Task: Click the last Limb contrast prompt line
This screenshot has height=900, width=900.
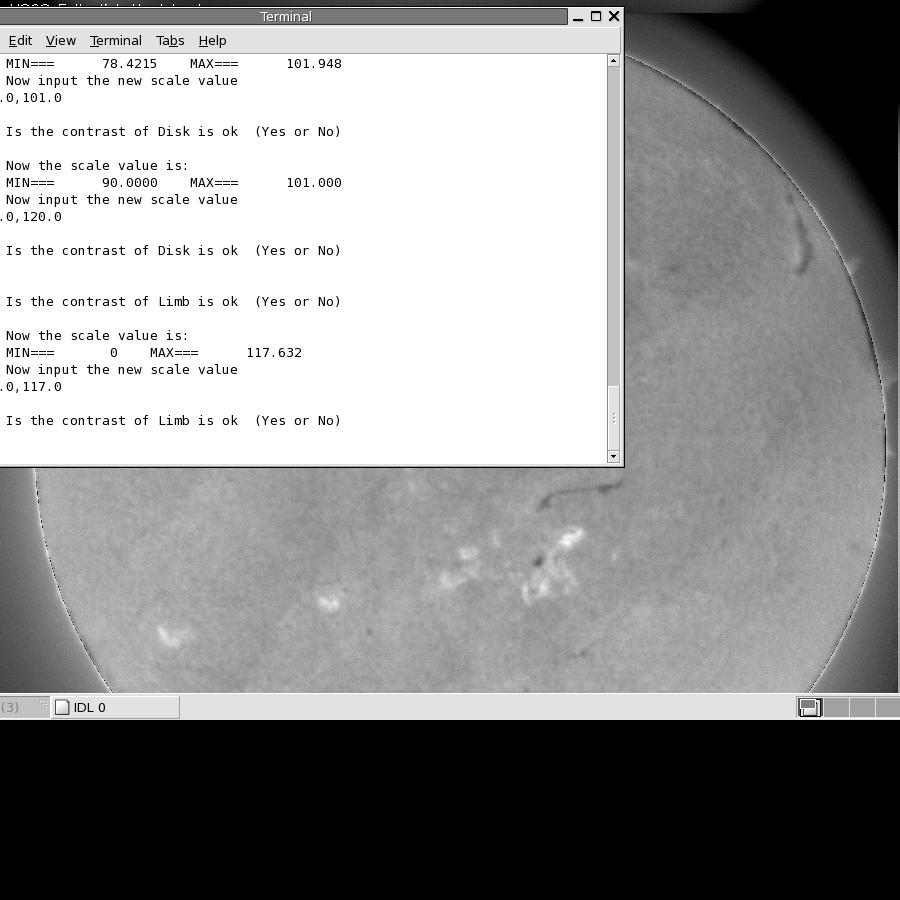Action: click(x=173, y=421)
